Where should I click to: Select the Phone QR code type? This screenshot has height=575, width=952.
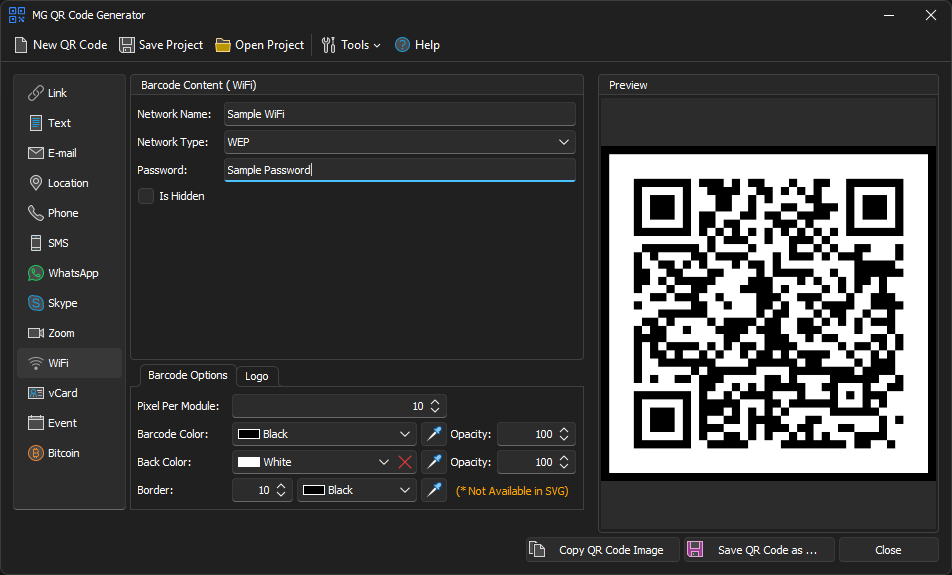69,213
